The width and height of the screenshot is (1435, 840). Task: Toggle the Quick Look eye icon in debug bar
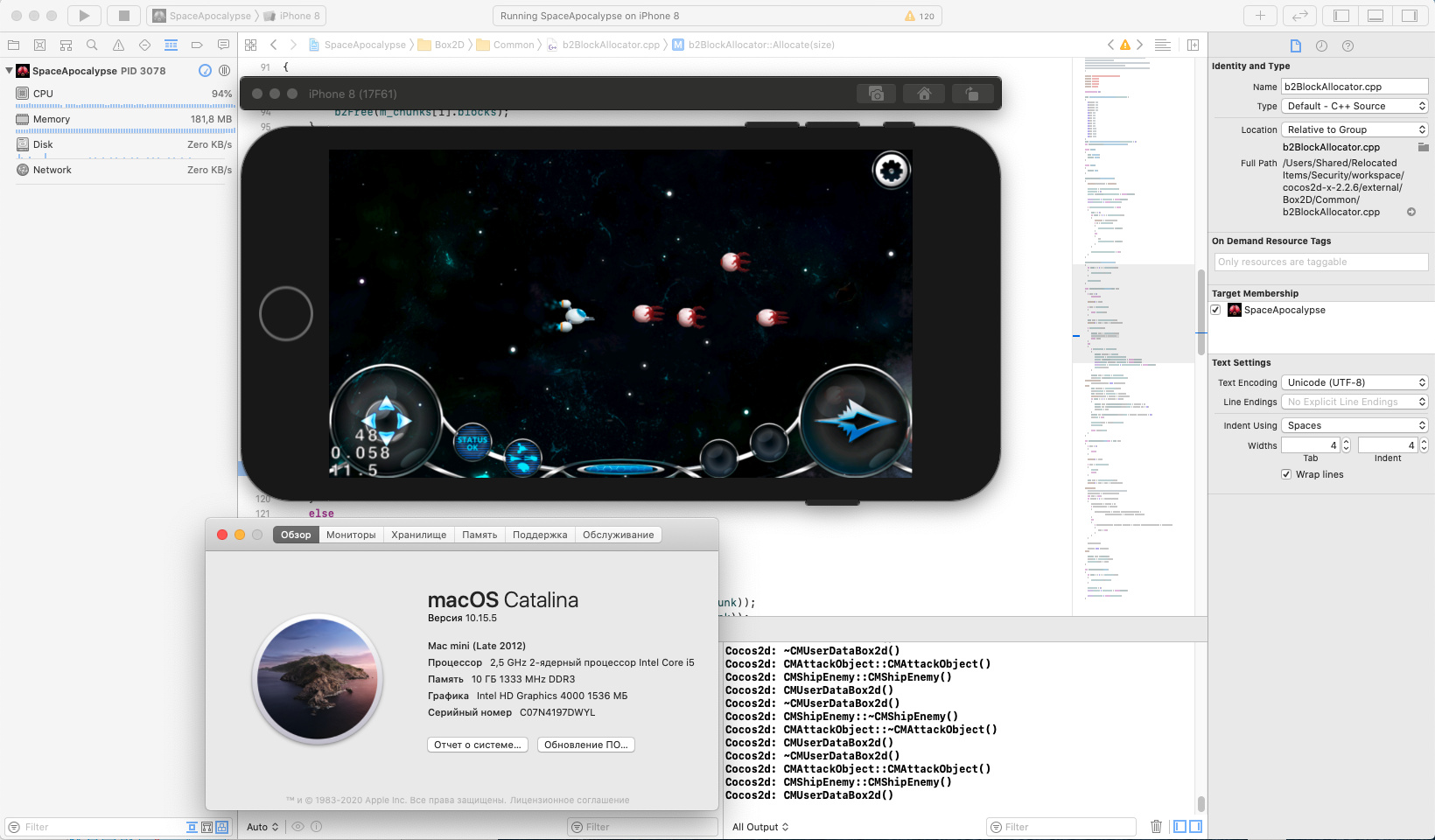(x=297, y=826)
